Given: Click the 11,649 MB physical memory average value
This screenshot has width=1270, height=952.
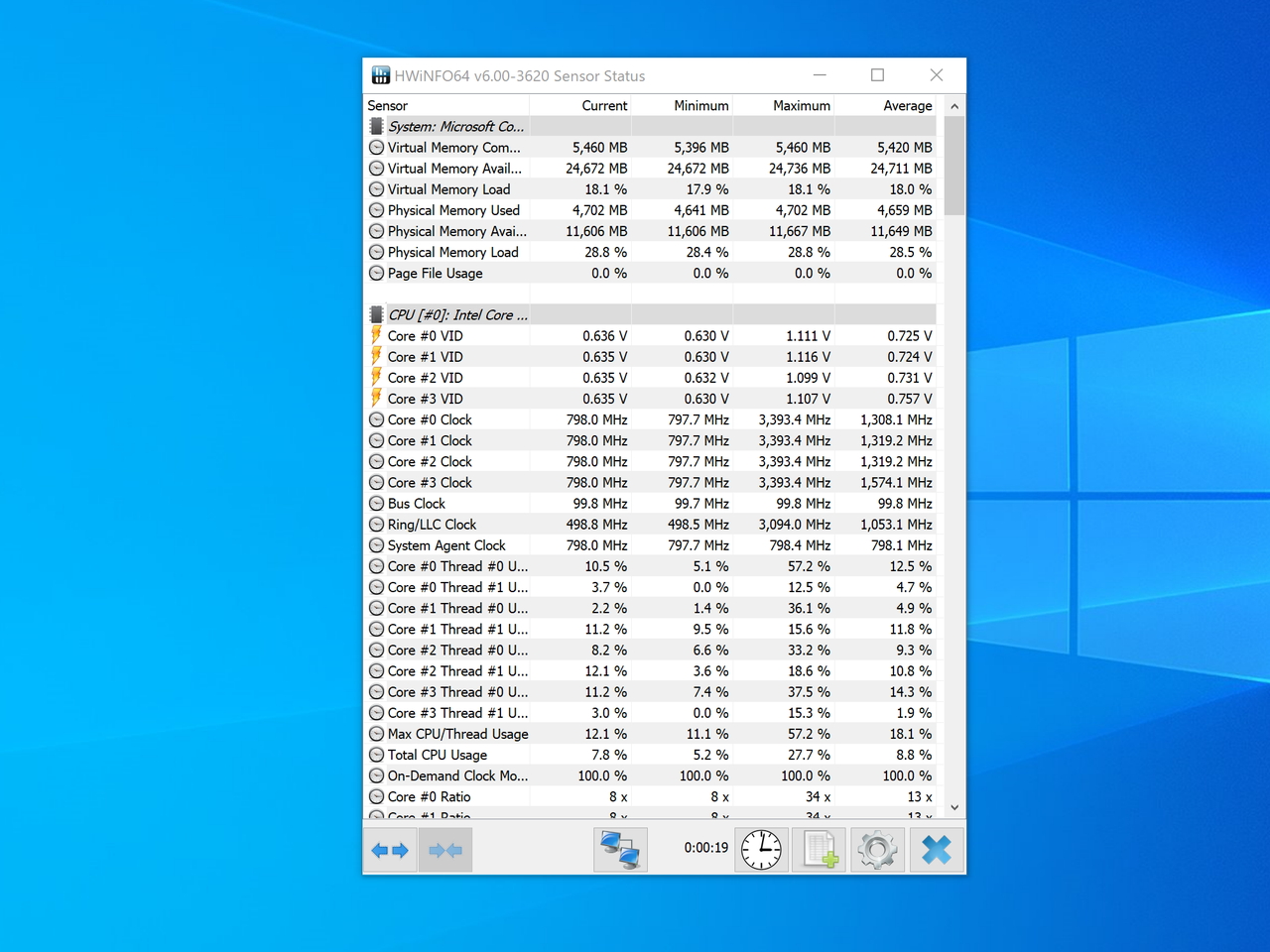Looking at the screenshot, I should [901, 231].
